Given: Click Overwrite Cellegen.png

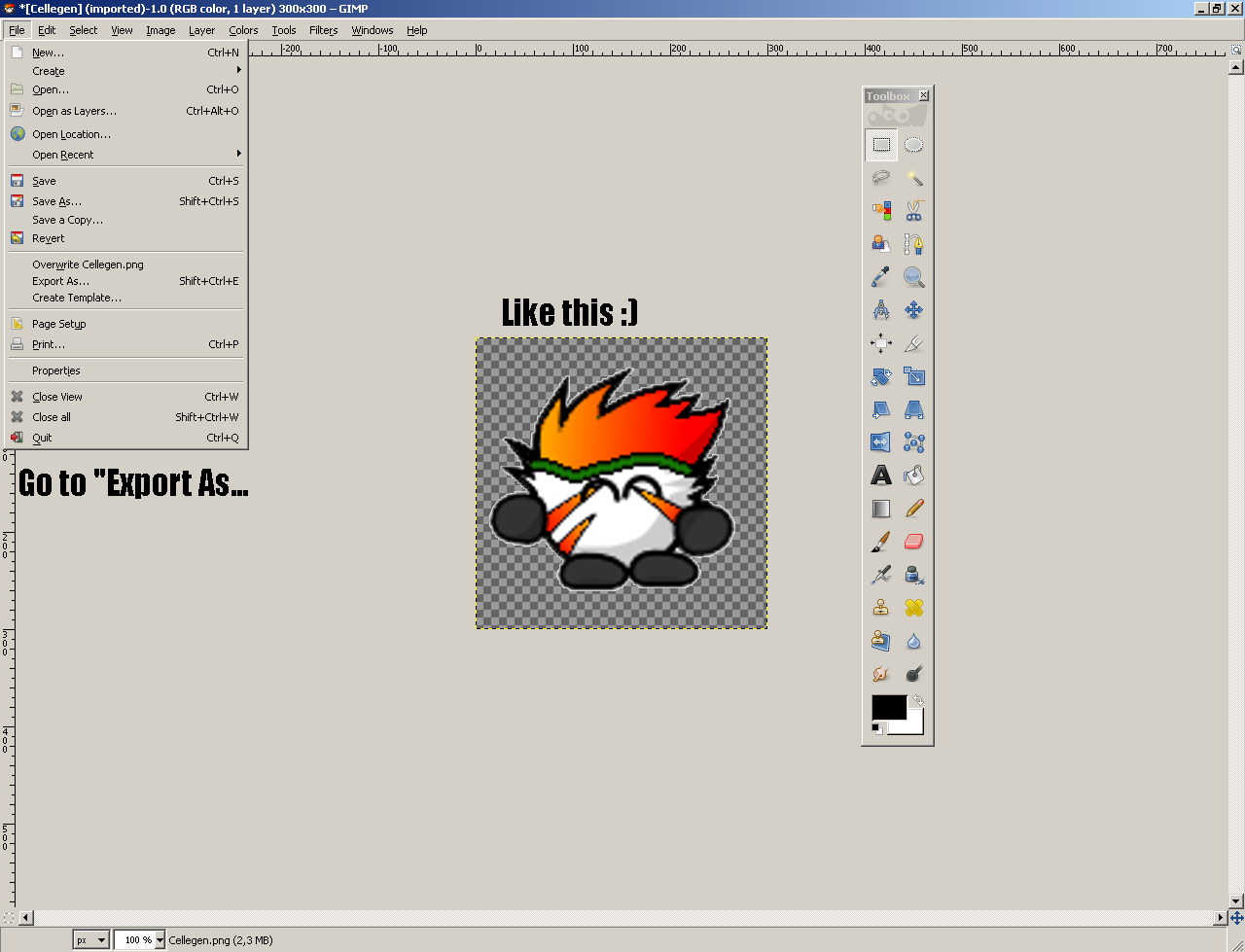Looking at the screenshot, I should click(x=88, y=264).
